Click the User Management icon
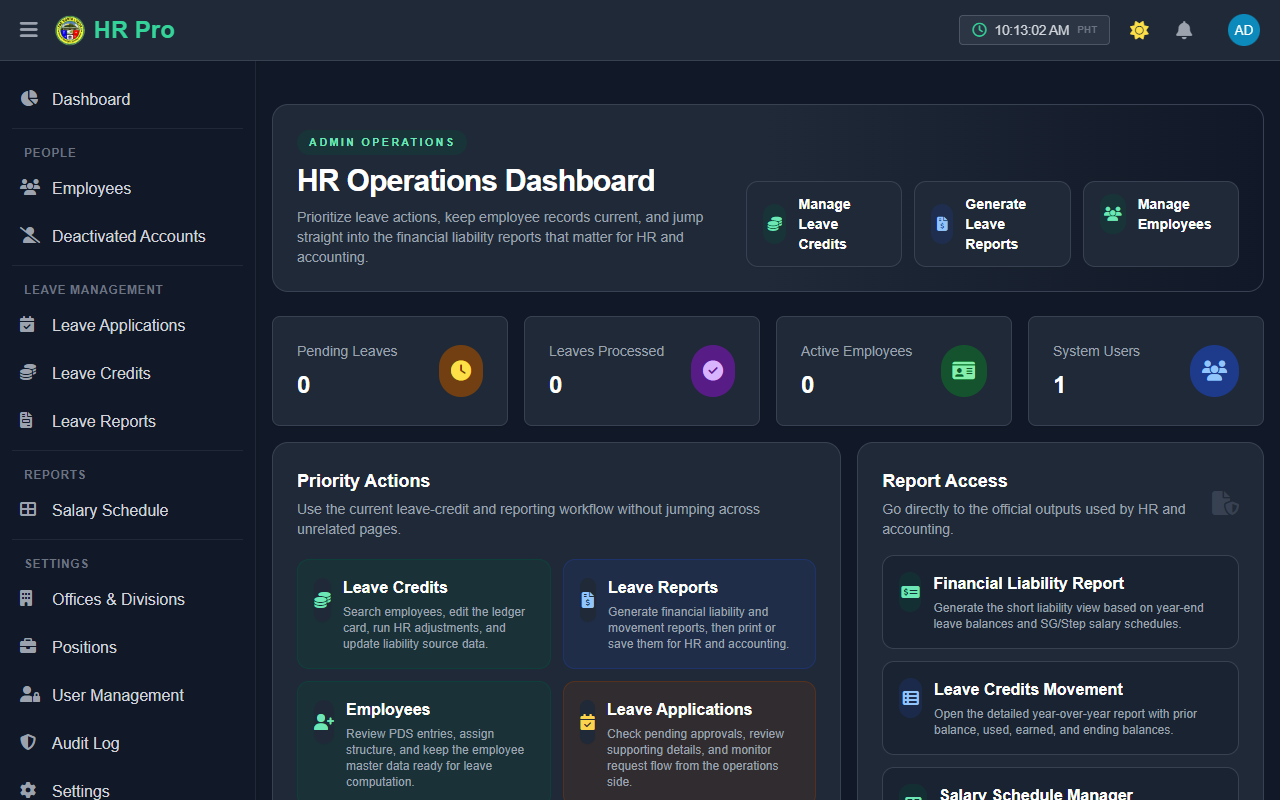The width and height of the screenshot is (1280, 800). (29, 695)
